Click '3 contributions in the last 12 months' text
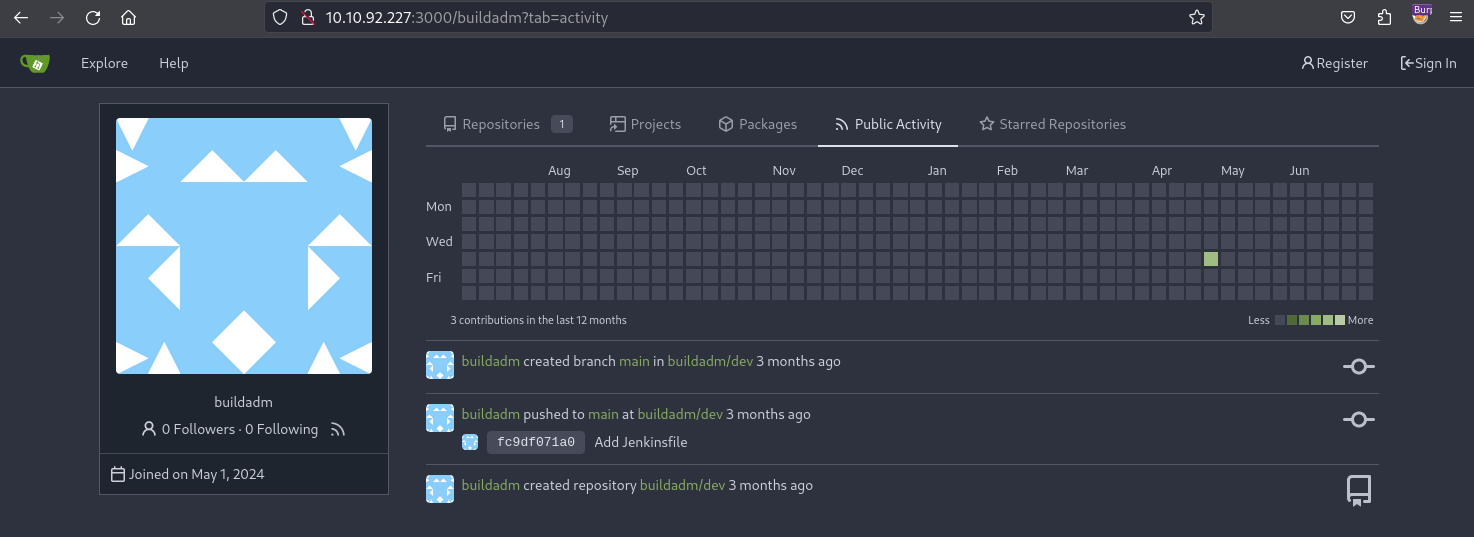The image size is (1474, 537). point(538,320)
